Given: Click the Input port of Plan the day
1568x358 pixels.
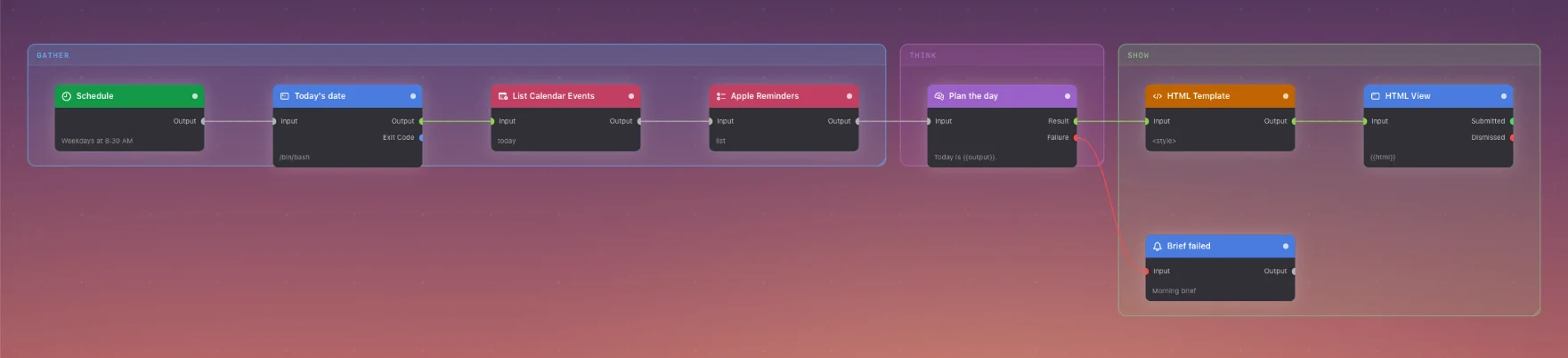Looking at the screenshot, I should click(x=929, y=121).
